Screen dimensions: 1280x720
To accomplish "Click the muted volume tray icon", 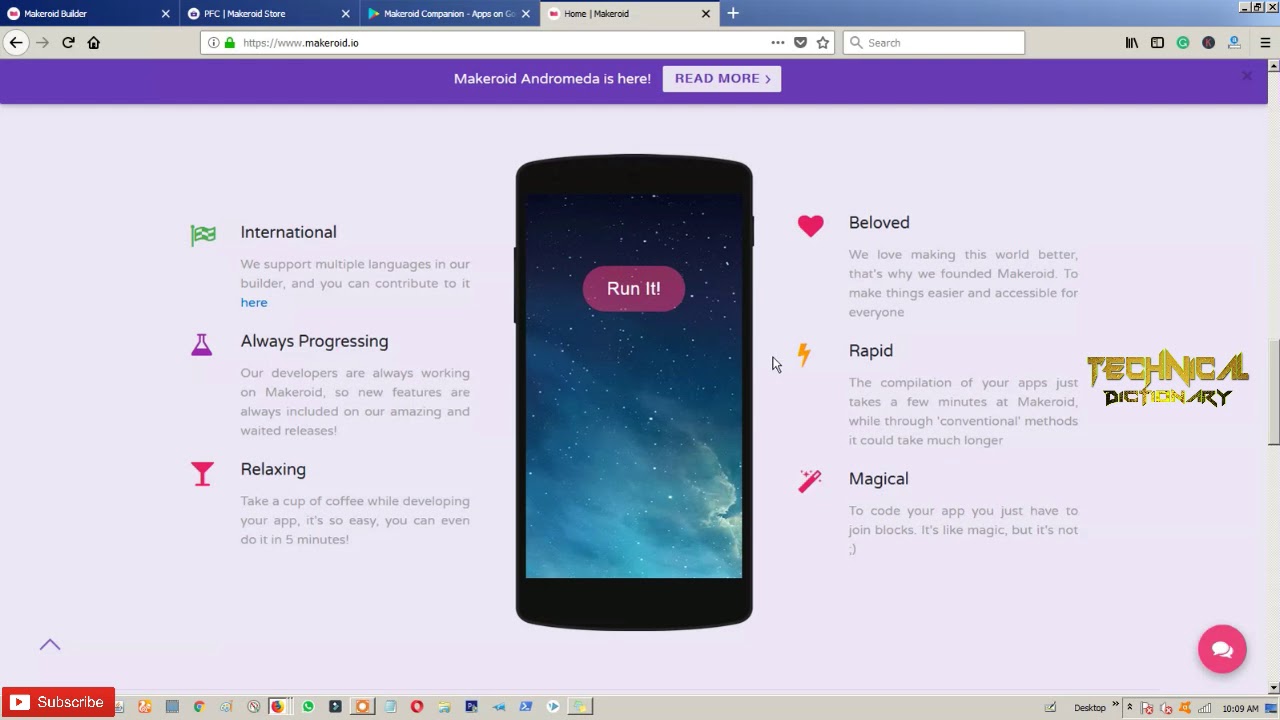I will tap(1166, 708).
